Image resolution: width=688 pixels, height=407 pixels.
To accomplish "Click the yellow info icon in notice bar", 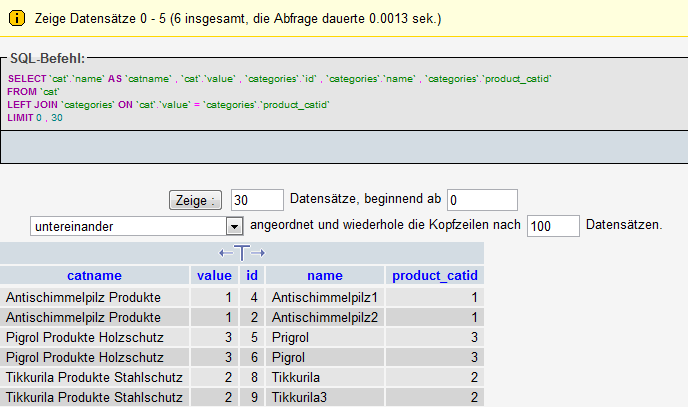I will [17, 18].
